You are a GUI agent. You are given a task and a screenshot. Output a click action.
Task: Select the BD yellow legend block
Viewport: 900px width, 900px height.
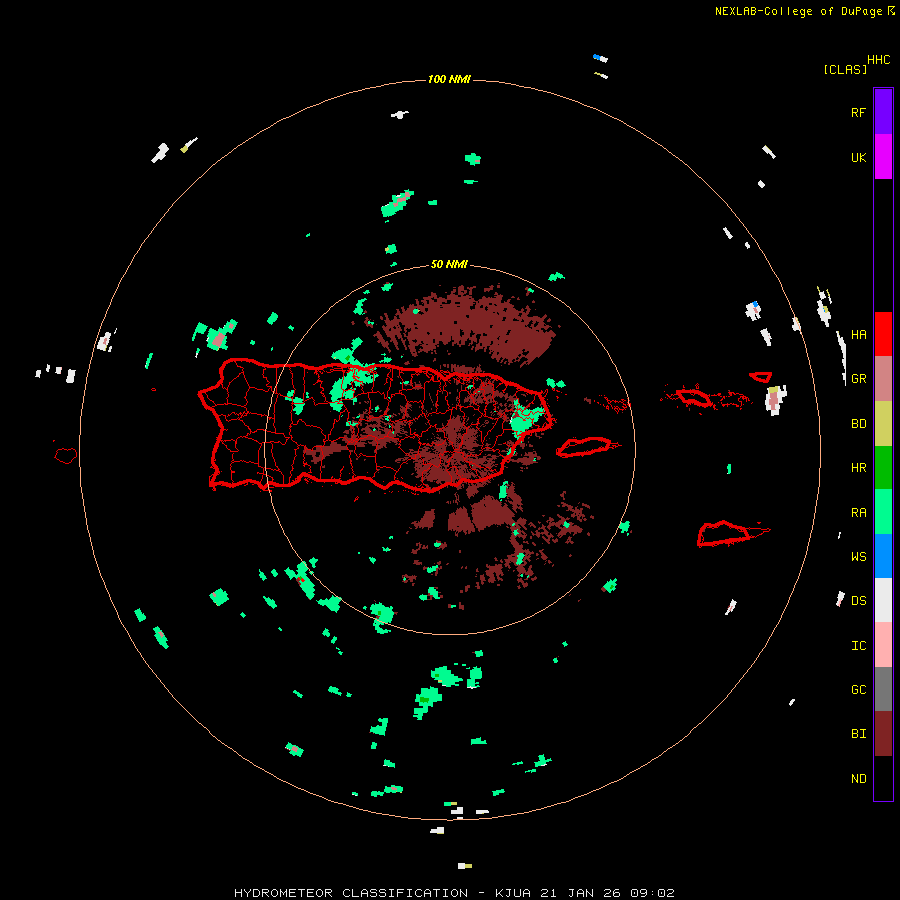pyautogui.click(x=883, y=424)
